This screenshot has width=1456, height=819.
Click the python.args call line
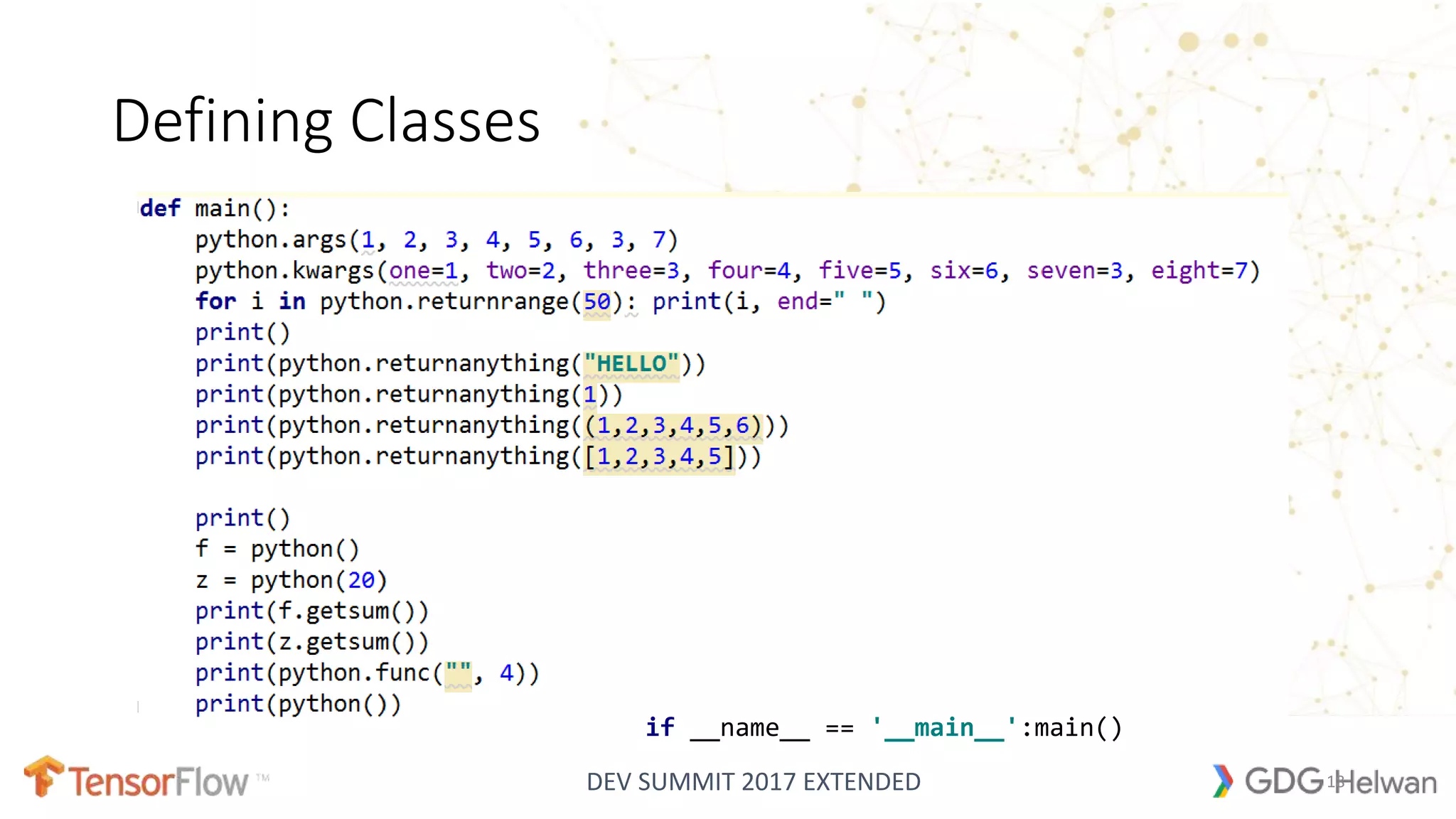[x=437, y=240]
